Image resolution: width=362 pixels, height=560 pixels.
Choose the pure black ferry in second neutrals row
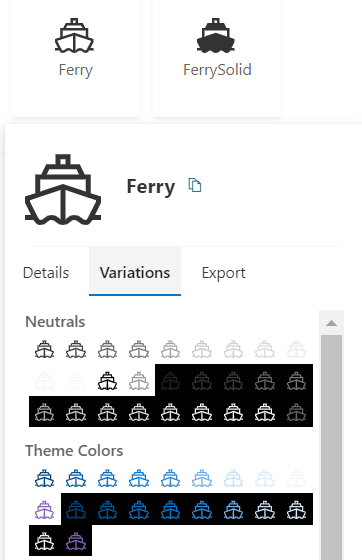tap(107, 381)
